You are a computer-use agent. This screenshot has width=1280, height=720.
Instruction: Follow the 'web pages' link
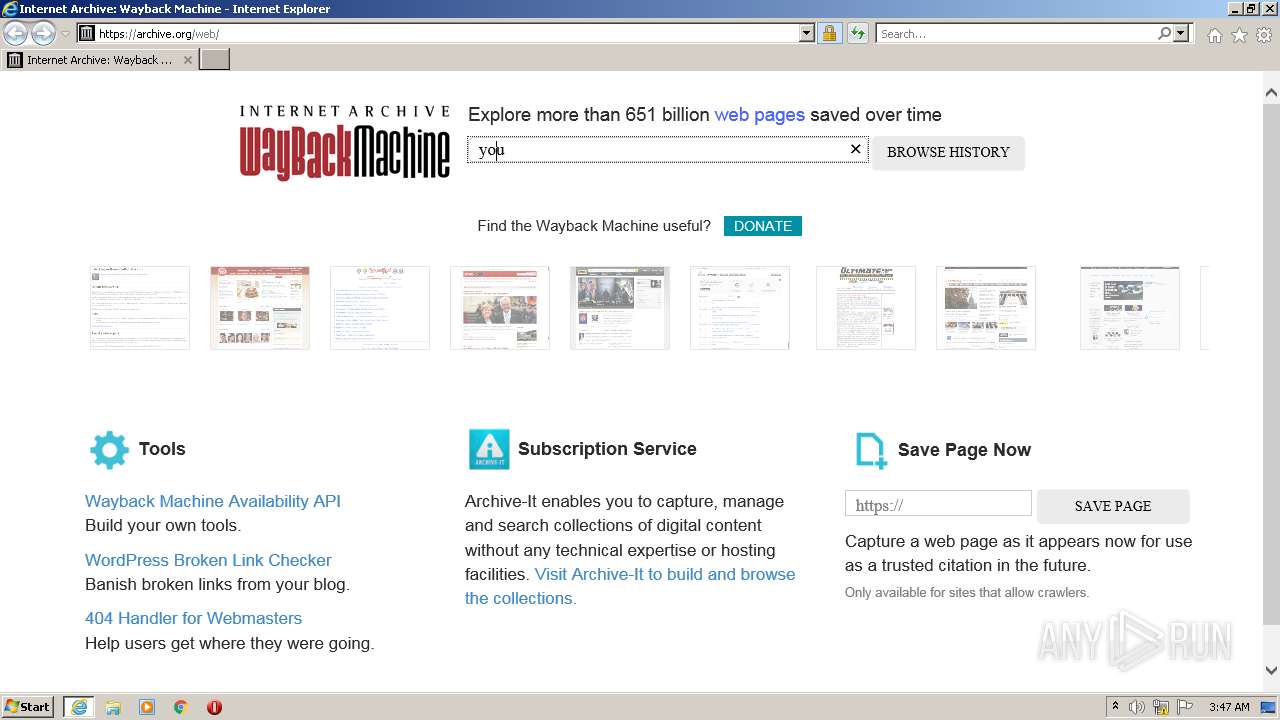[759, 114]
